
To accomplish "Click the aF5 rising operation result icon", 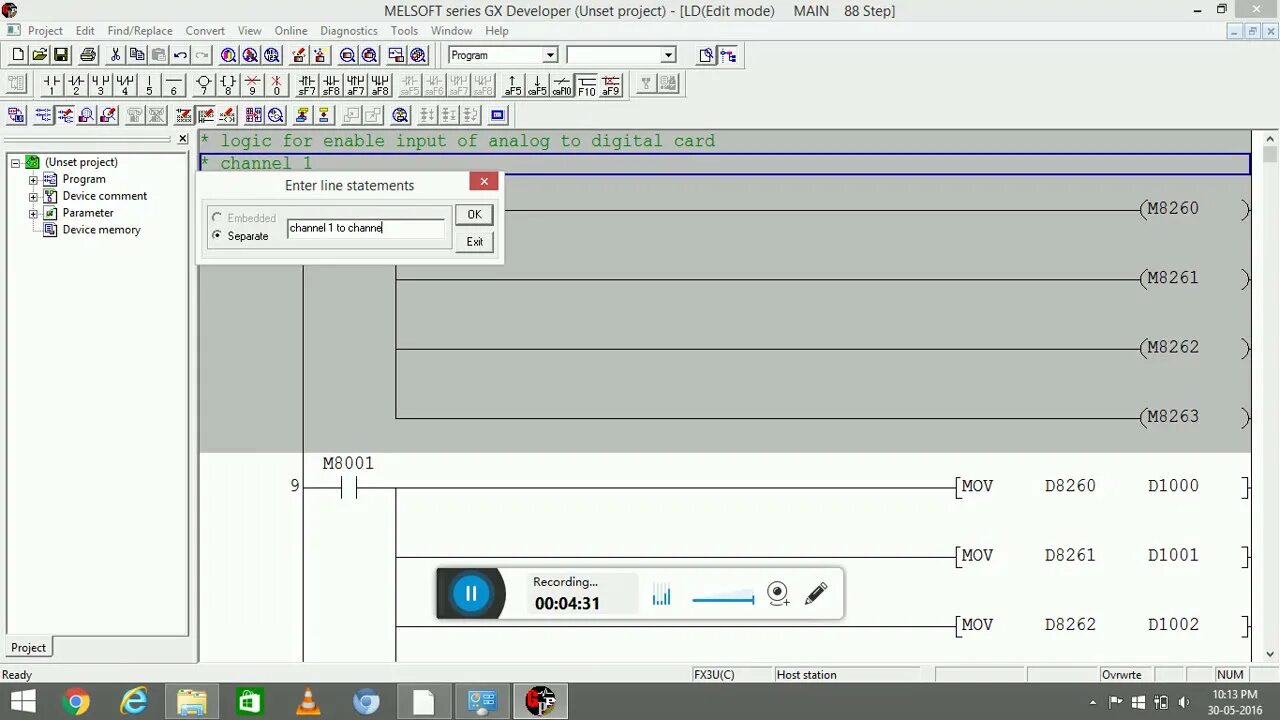I will click(513, 85).
